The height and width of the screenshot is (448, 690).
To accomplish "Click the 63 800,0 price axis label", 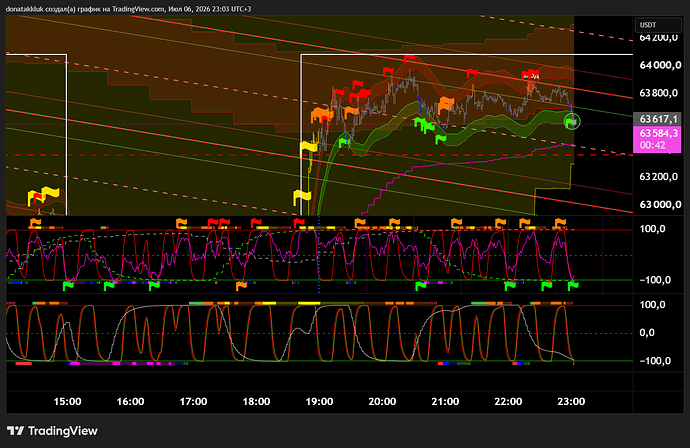I will 658,93.
